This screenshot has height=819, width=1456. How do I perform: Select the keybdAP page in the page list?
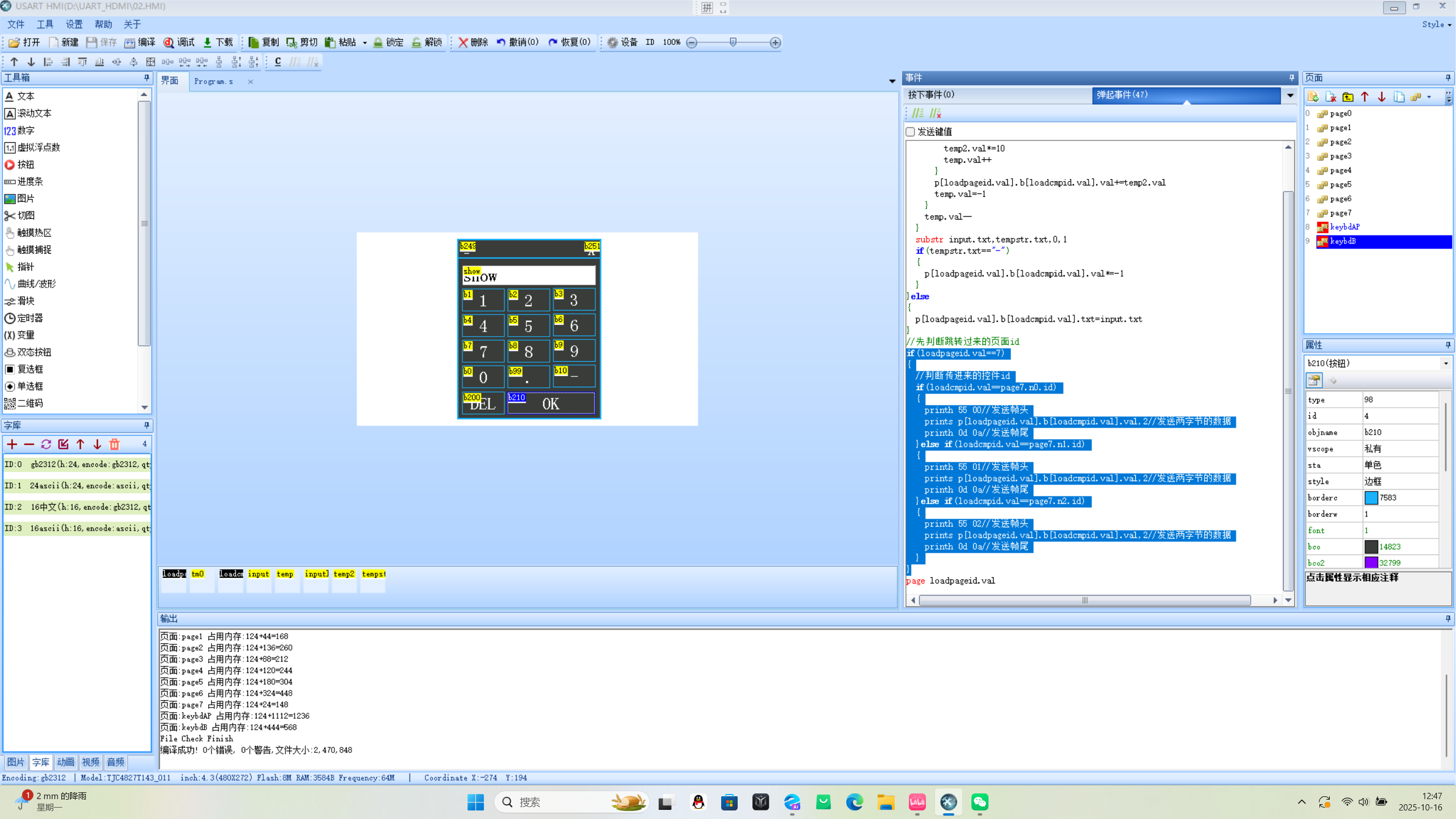pyautogui.click(x=1345, y=227)
